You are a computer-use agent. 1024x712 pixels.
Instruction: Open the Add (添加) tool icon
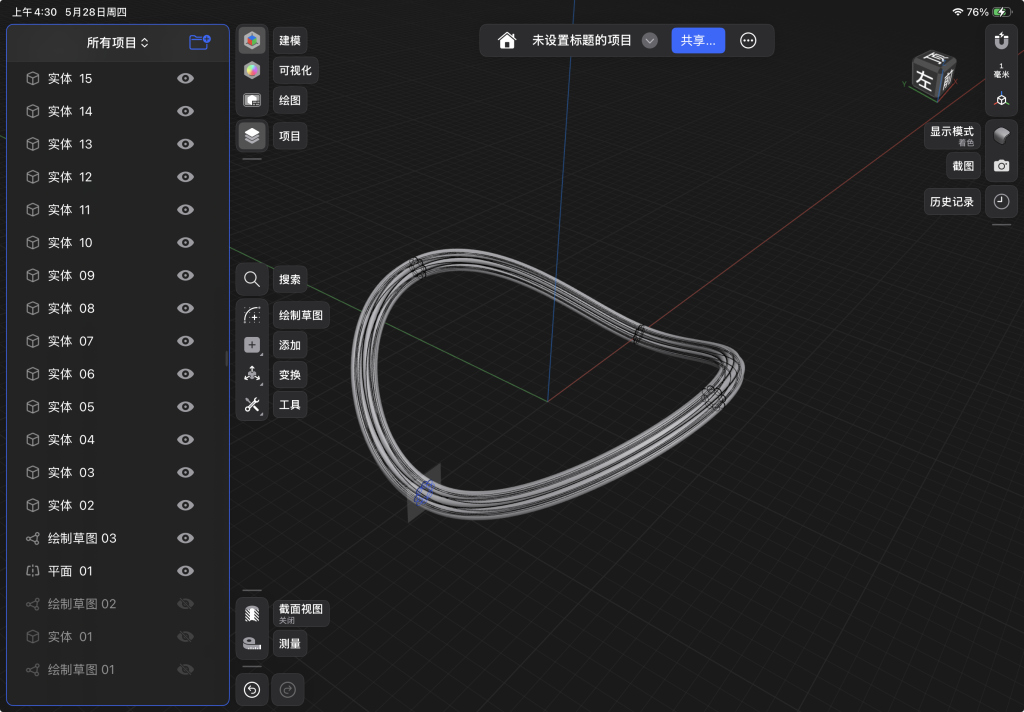point(252,345)
